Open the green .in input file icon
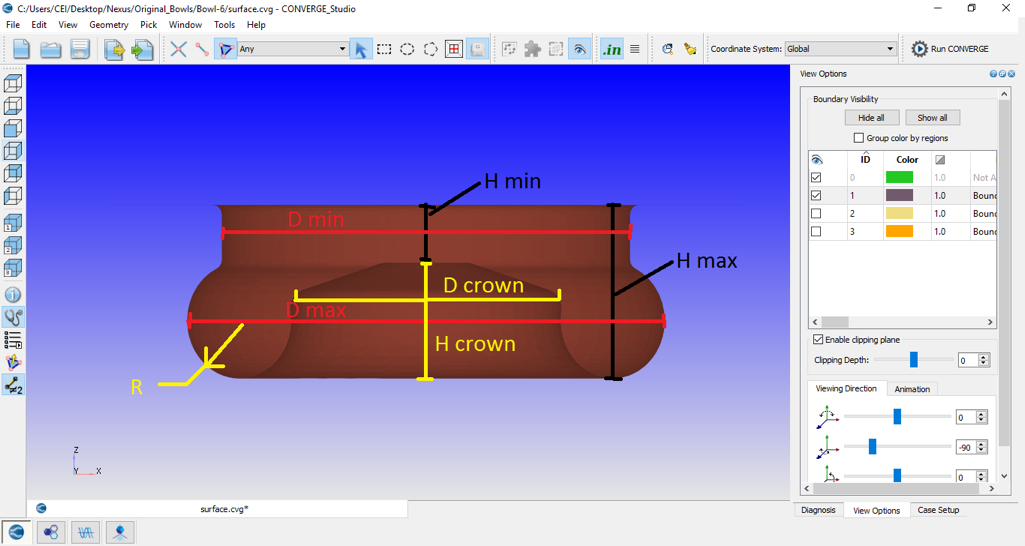1025x546 pixels. tap(611, 49)
